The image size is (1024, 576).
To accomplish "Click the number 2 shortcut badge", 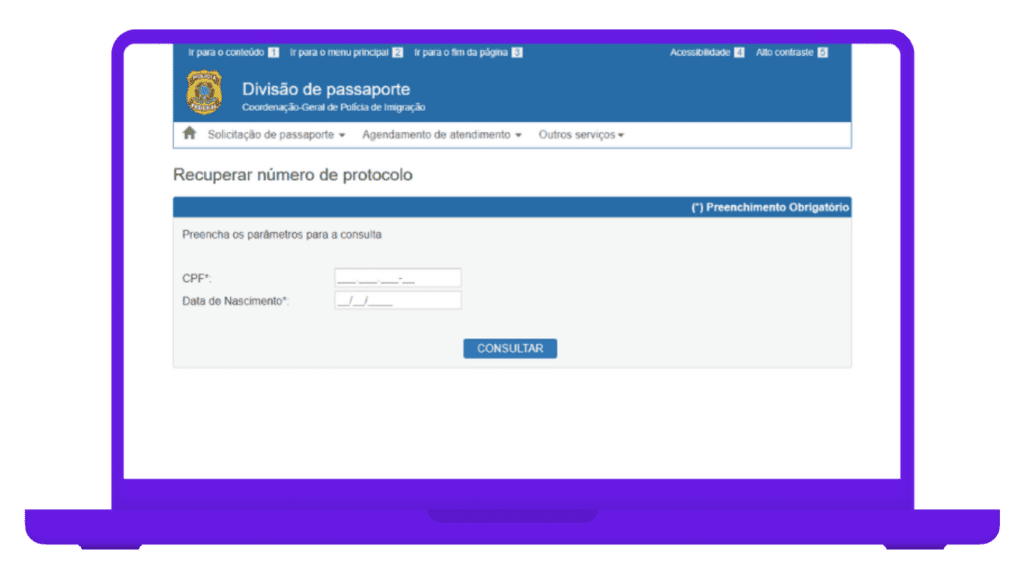I will [x=397, y=53].
